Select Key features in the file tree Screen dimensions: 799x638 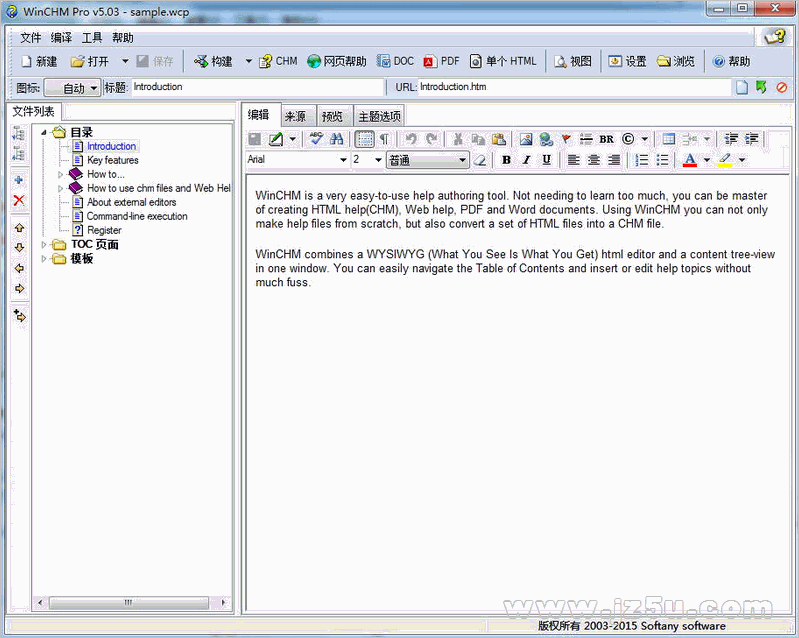(113, 161)
